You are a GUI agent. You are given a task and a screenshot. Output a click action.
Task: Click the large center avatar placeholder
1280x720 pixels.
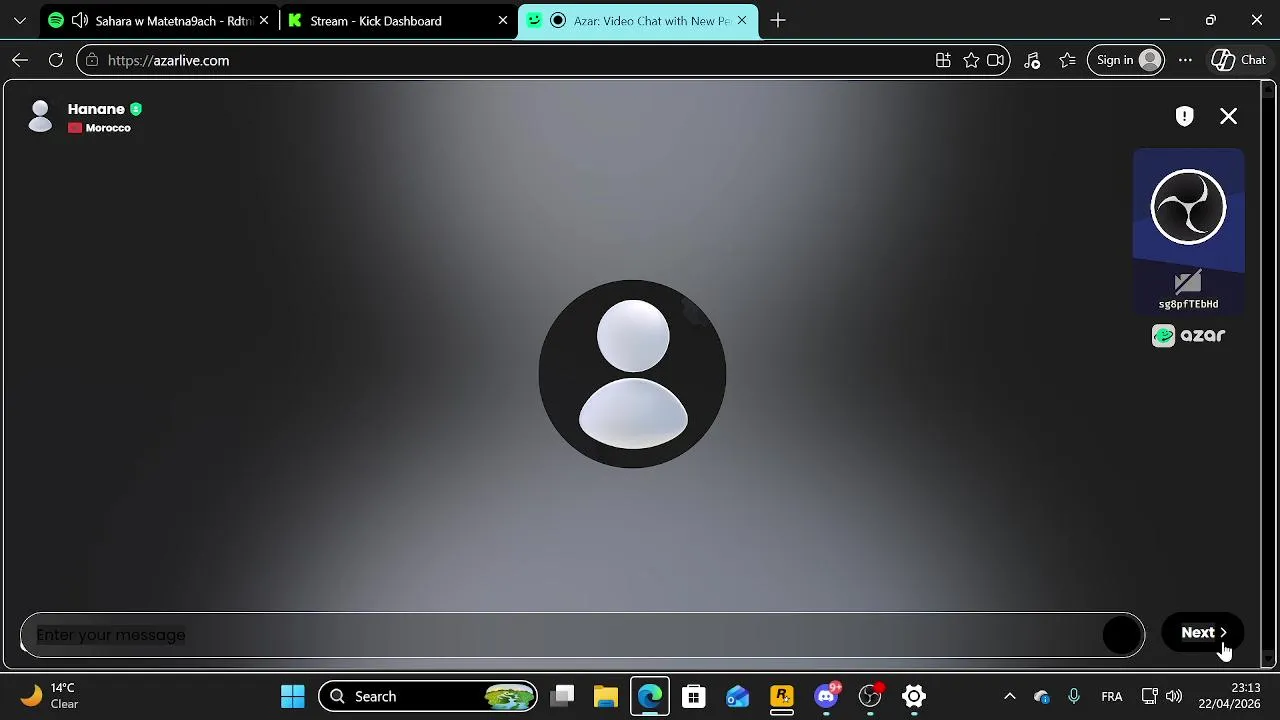point(632,374)
